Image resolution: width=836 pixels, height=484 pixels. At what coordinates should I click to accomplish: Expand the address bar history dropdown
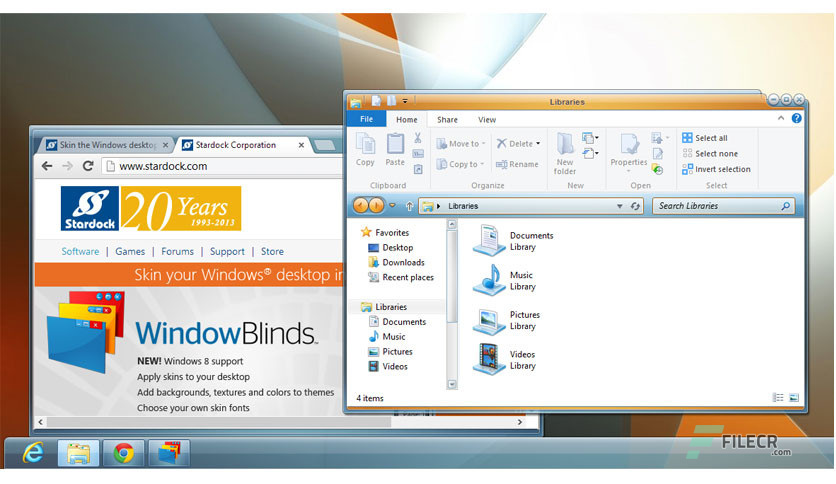tap(620, 206)
